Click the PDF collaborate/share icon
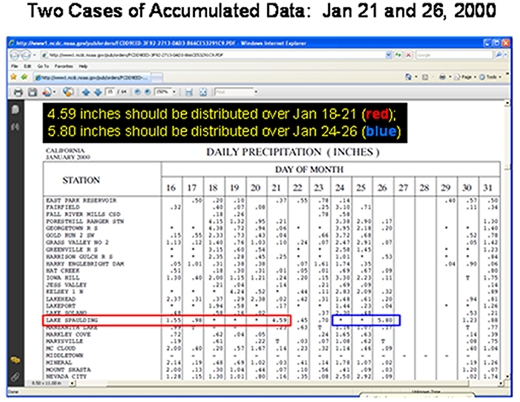Screen dimensions: 520x402 47,92
